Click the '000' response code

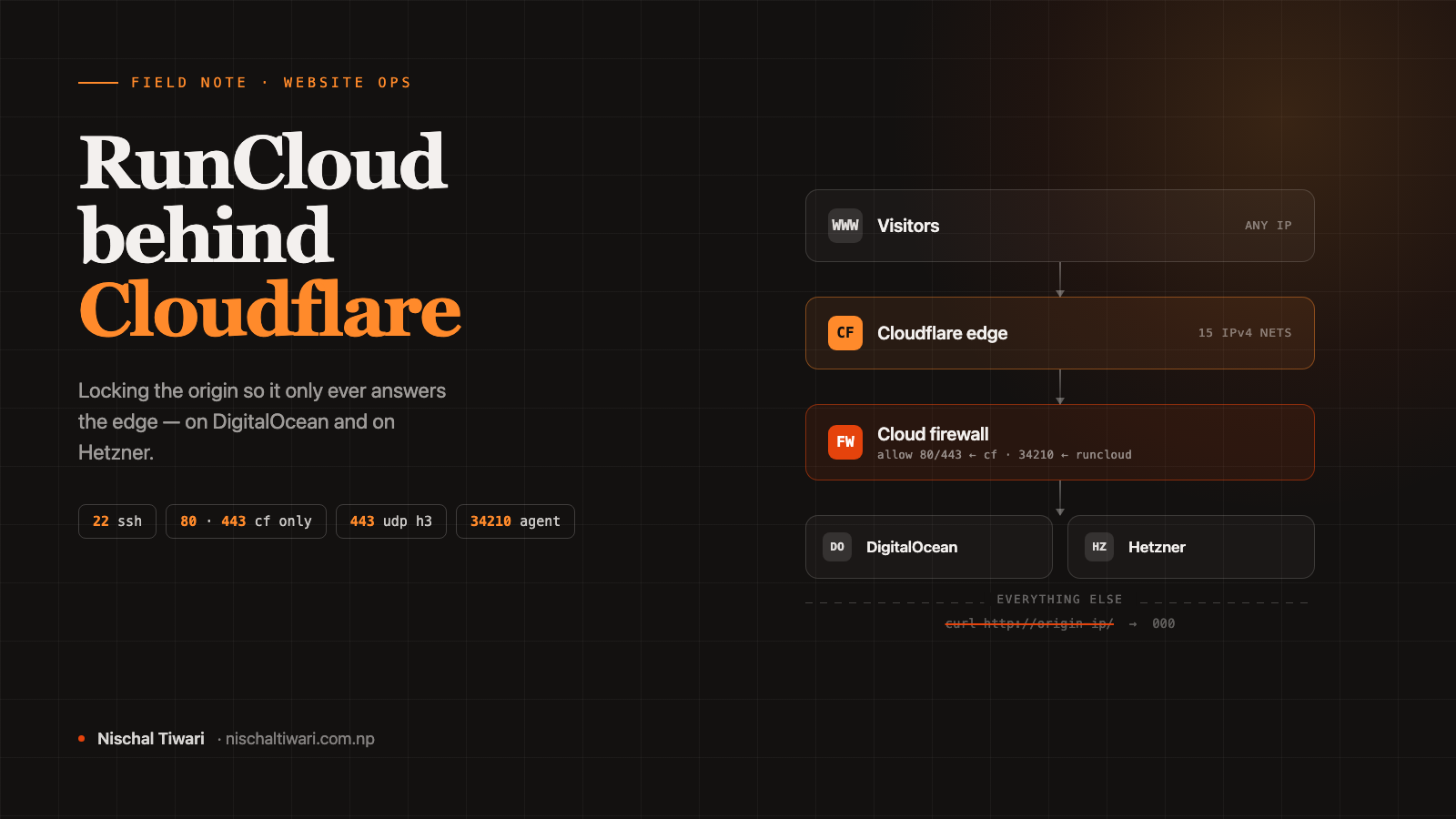pyautogui.click(x=1163, y=623)
